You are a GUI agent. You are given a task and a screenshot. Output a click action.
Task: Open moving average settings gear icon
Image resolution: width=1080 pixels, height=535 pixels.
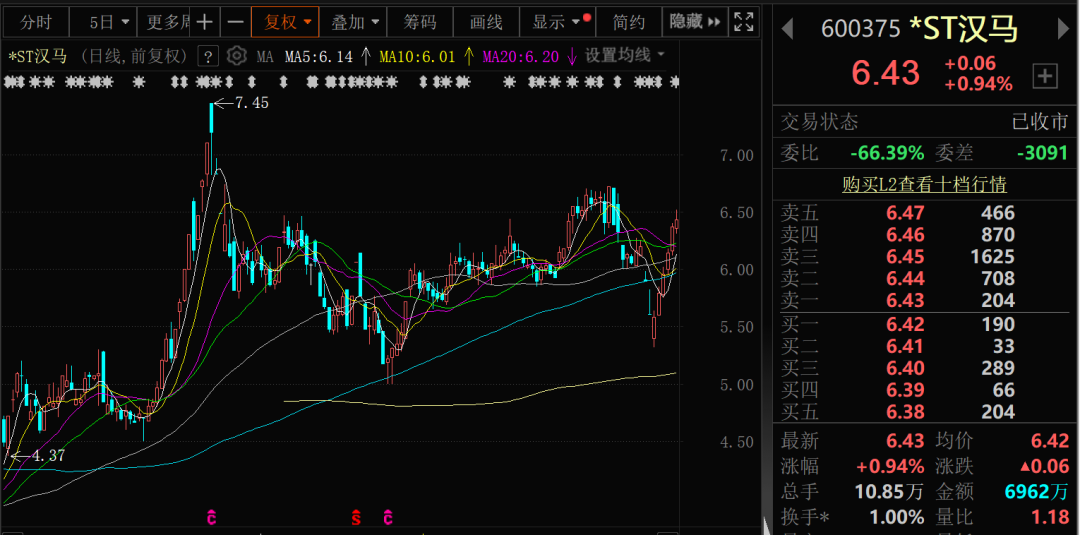point(236,56)
